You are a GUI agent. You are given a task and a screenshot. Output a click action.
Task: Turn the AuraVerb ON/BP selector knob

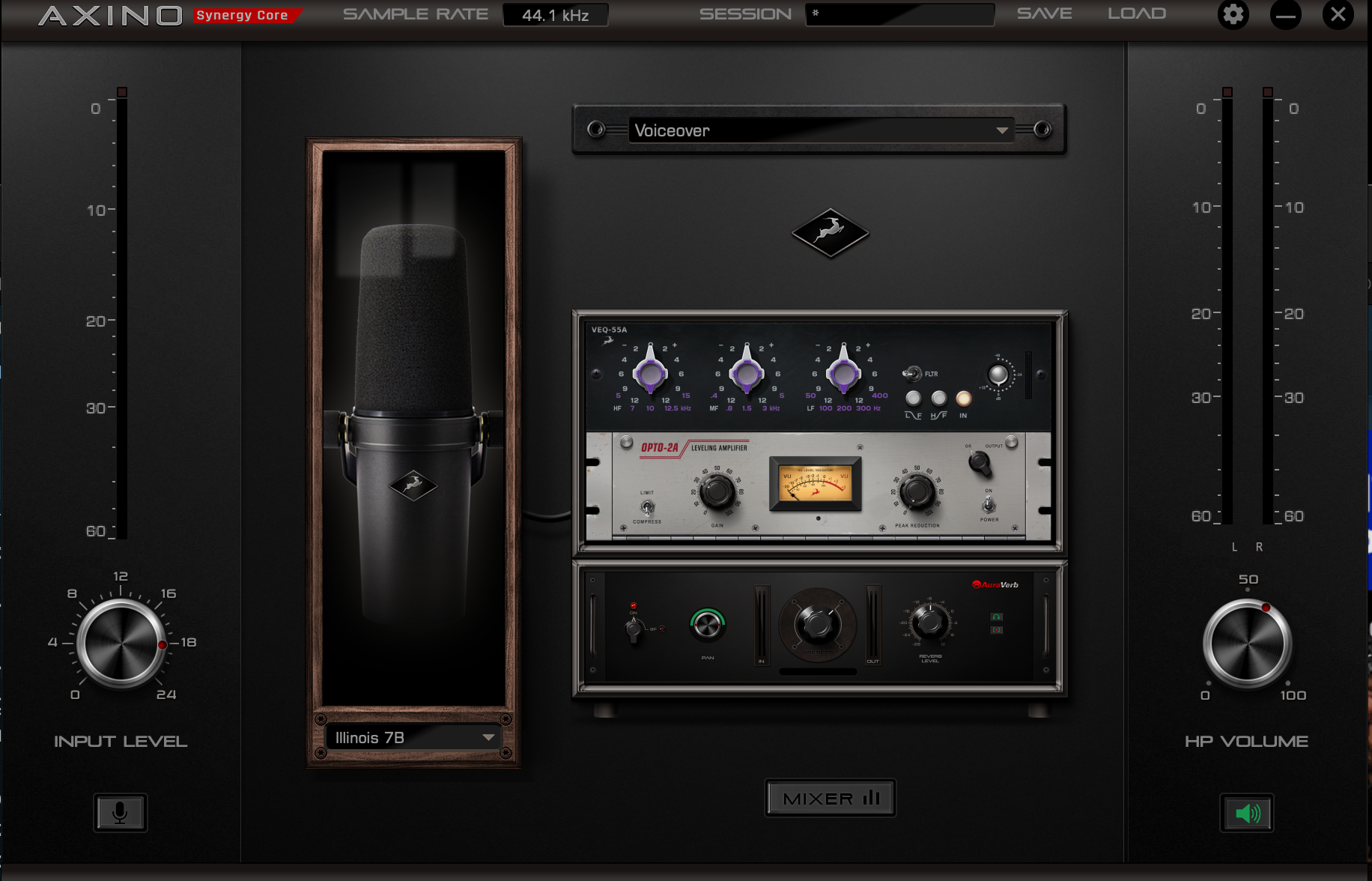tap(634, 630)
